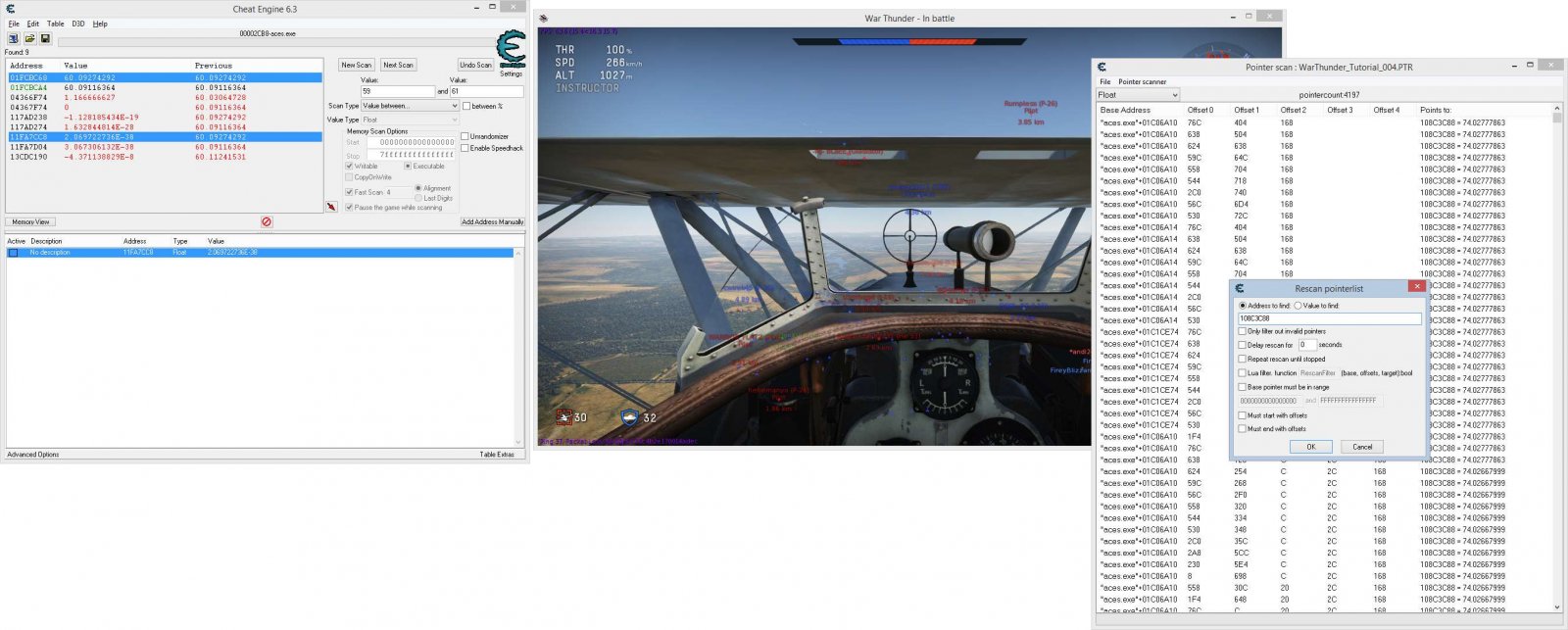Click the Points to: column header
This screenshot has width=1568, height=630.
coord(1436,110)
